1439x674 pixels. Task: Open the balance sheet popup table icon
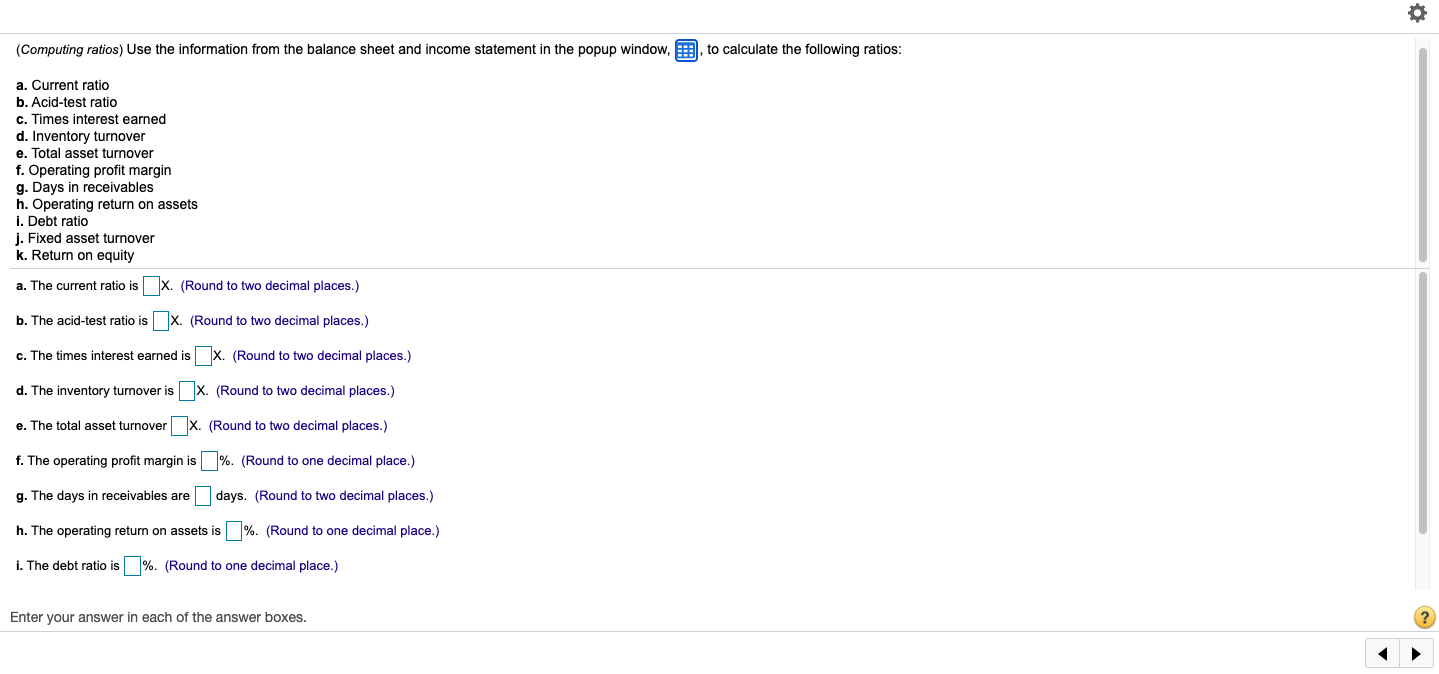coord(685,50)
